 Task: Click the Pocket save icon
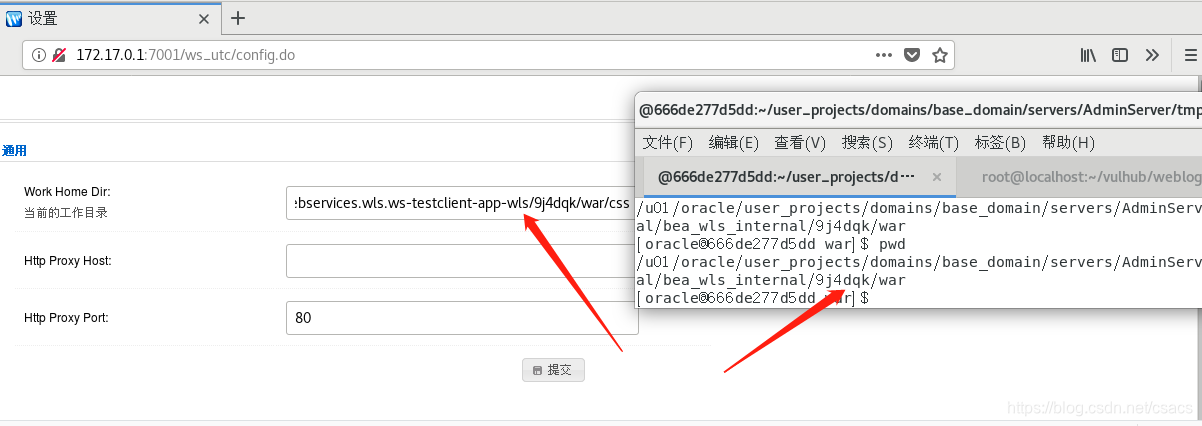click(912, 55)
